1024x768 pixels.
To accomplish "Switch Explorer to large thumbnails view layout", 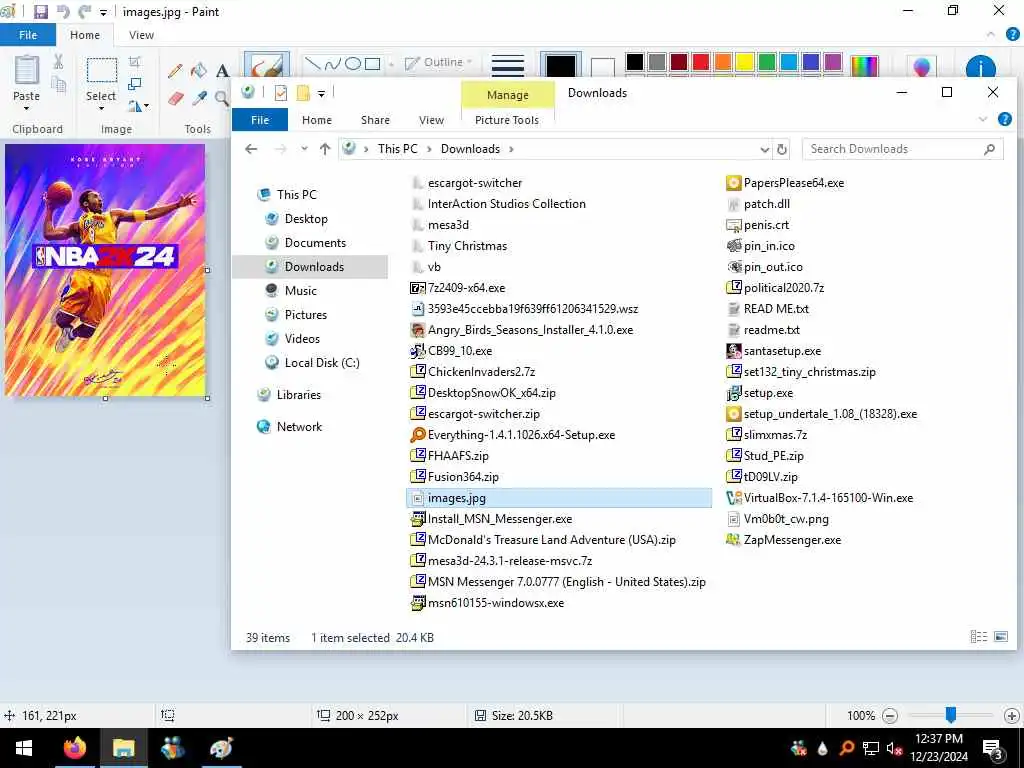I will (x=1000, y=636).
